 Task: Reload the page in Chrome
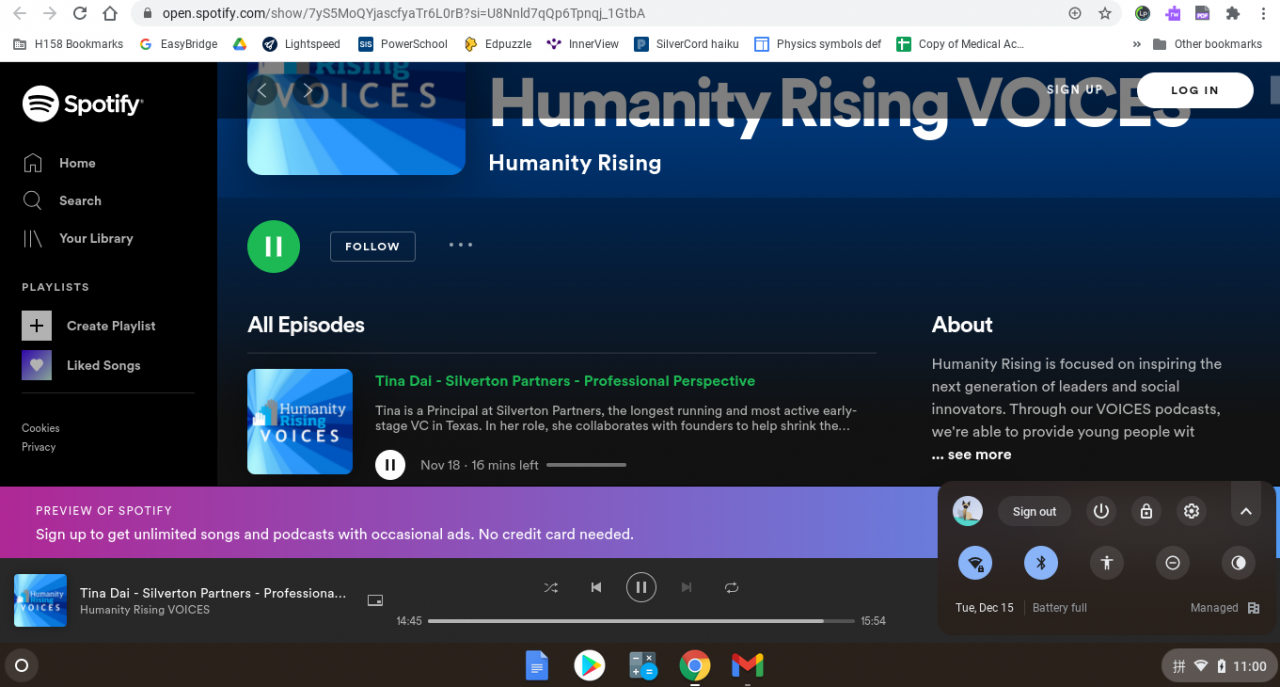click(81, 13)
